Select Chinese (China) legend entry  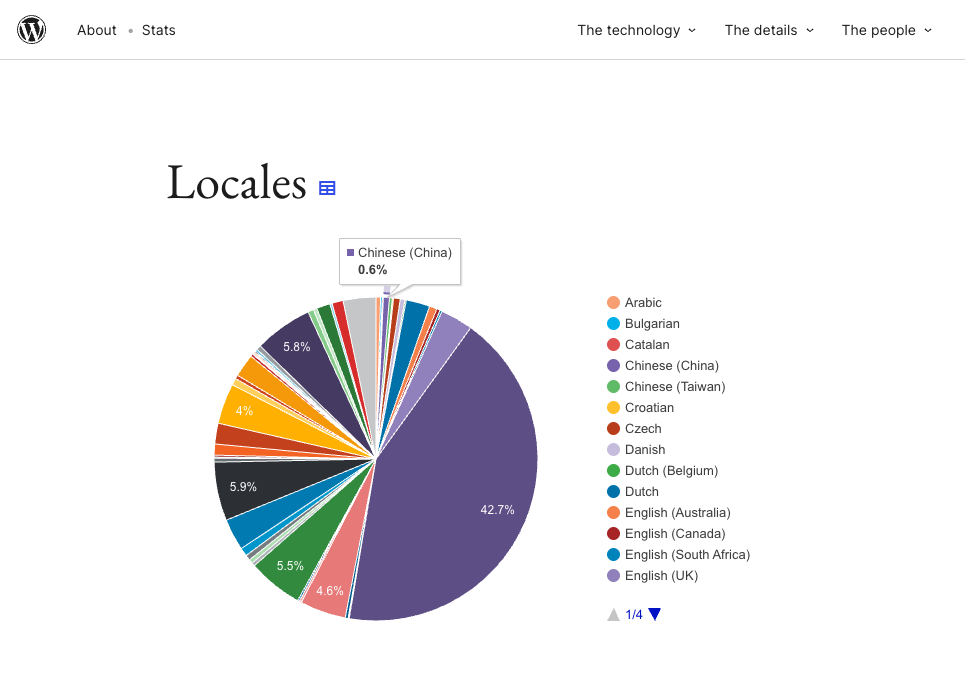pyautogui.click(x=671, y=366)
